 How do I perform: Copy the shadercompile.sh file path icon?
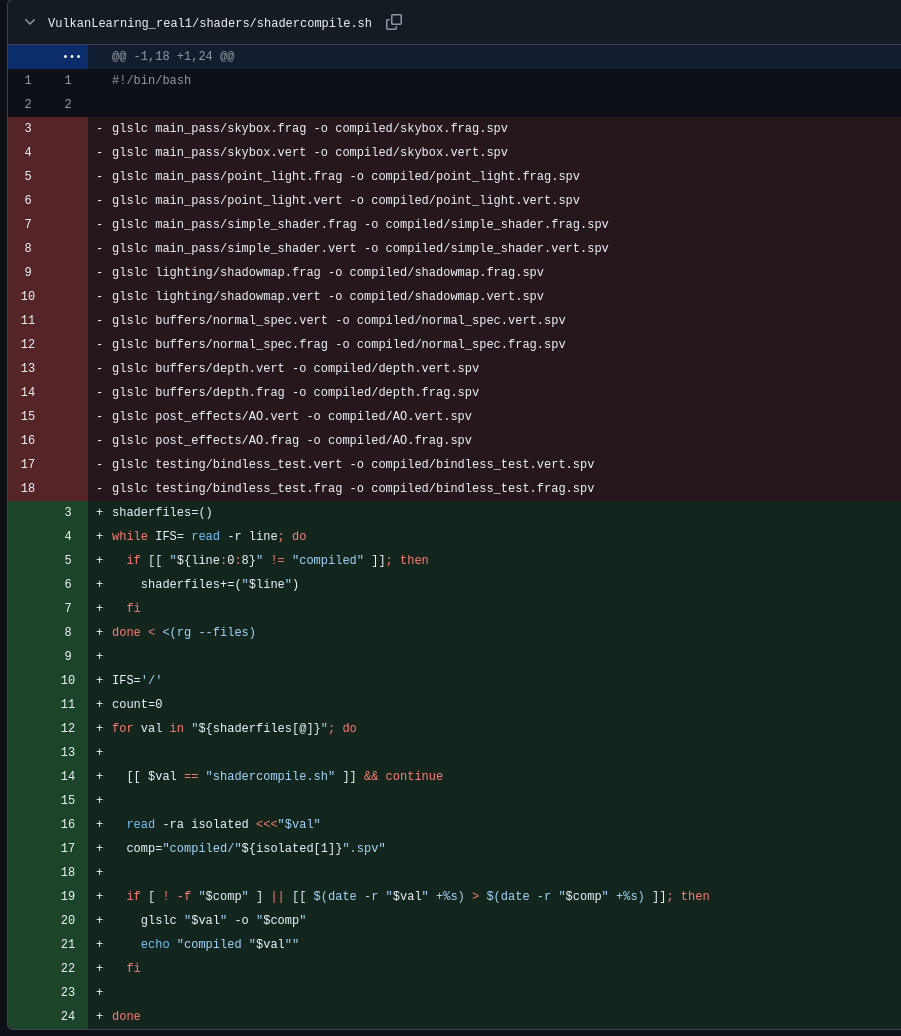click(x=394, y=22)
